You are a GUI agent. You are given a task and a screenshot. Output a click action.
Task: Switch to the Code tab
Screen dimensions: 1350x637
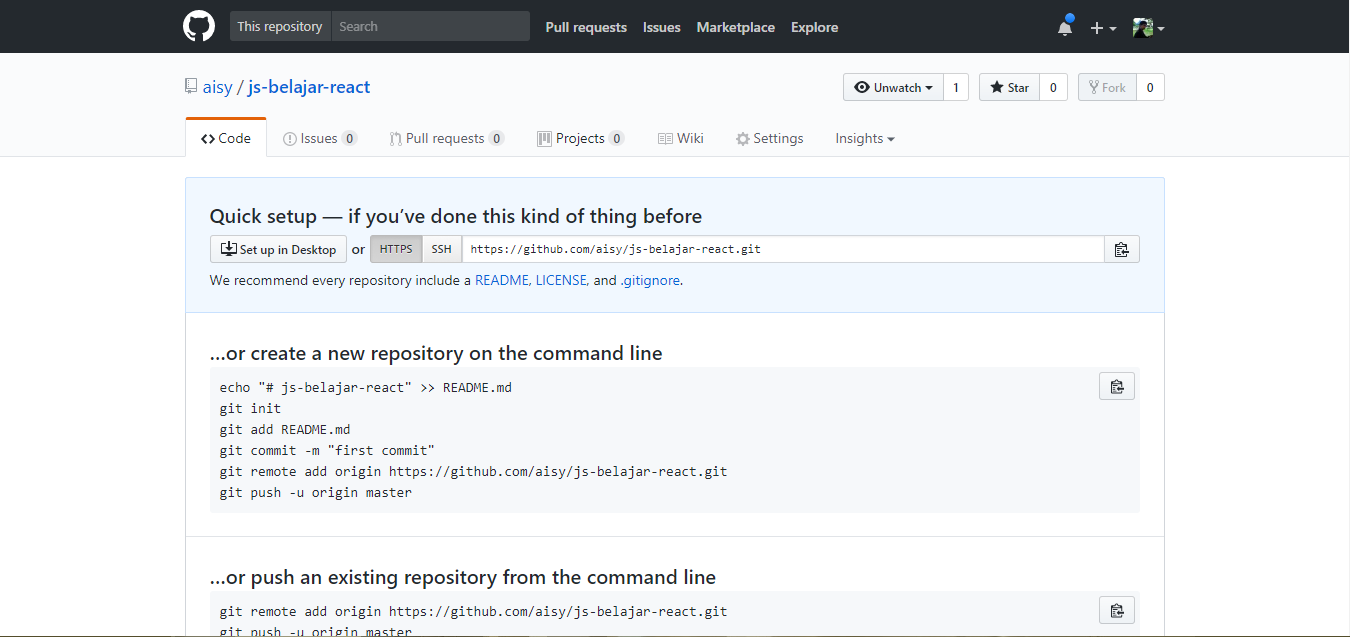[226, 138]
